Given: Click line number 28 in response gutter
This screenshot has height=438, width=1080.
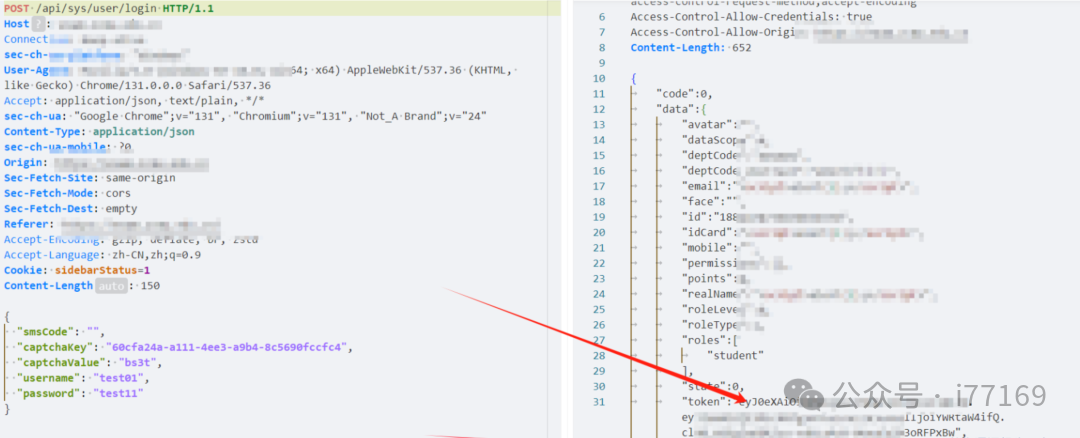Looking at the screenshot, I should point(598,355).
